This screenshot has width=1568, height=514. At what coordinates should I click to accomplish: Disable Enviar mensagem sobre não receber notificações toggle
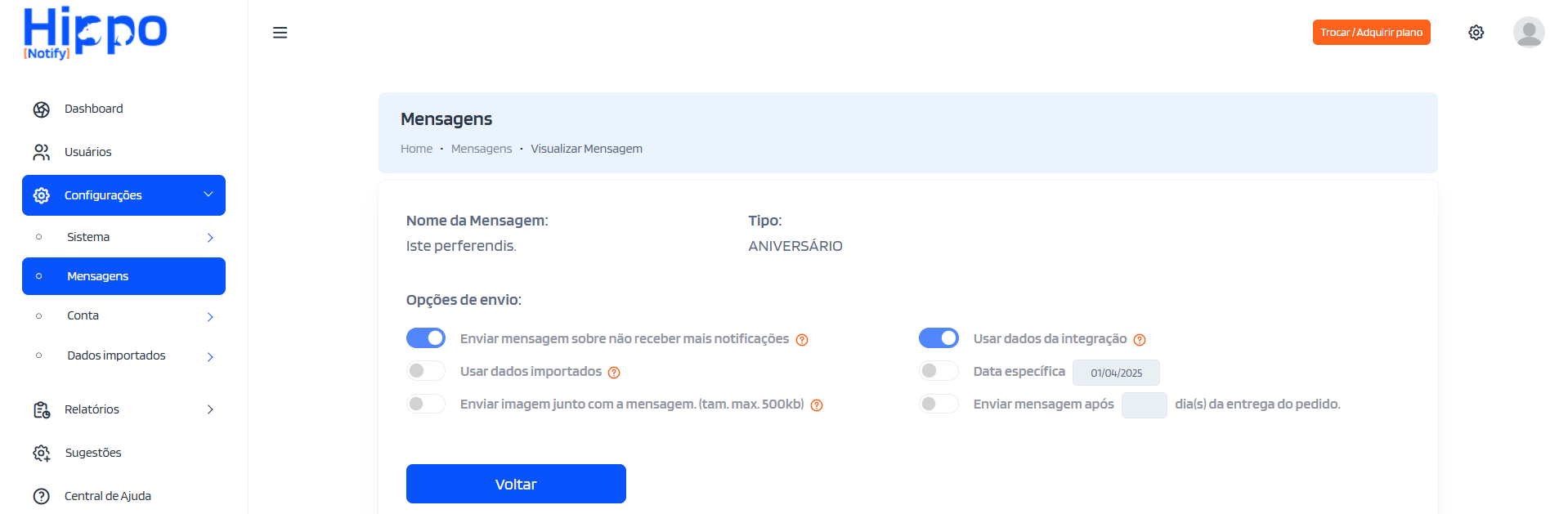tap(426, 338)
